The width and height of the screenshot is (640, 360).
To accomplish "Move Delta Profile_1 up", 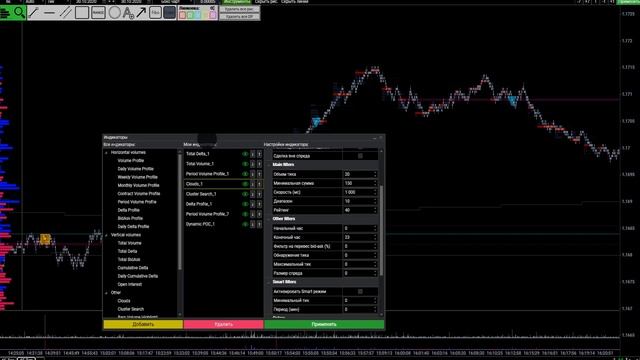I will (259, 204).
